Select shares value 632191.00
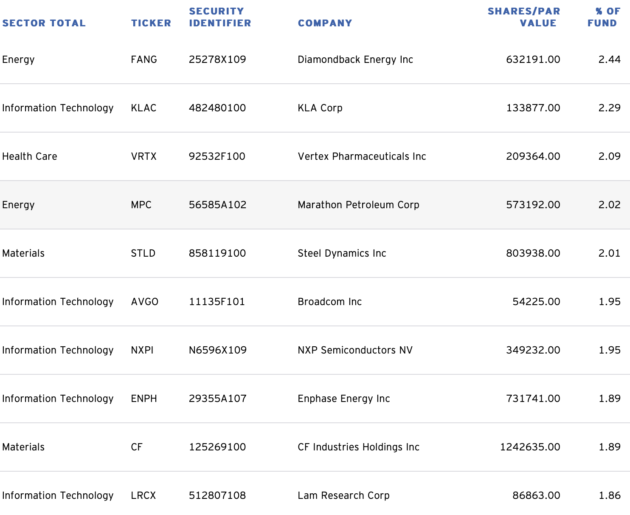 (x=533, y=59)
